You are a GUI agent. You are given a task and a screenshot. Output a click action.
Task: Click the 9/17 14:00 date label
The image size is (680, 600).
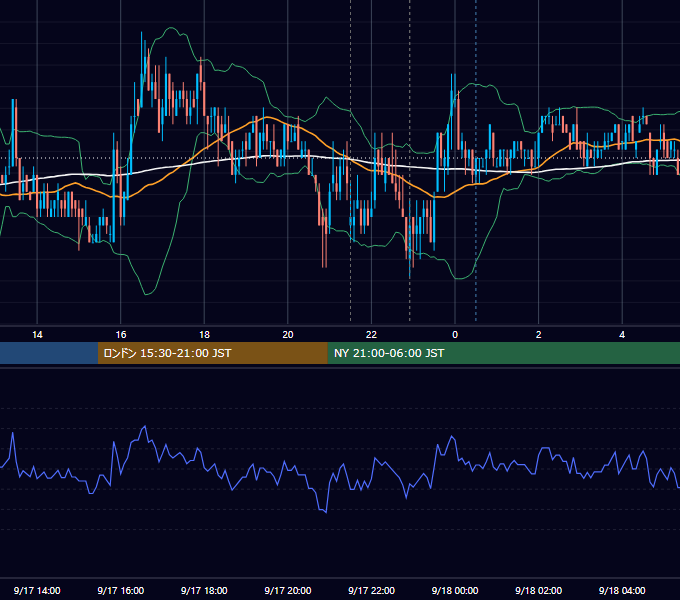[37, 590]
